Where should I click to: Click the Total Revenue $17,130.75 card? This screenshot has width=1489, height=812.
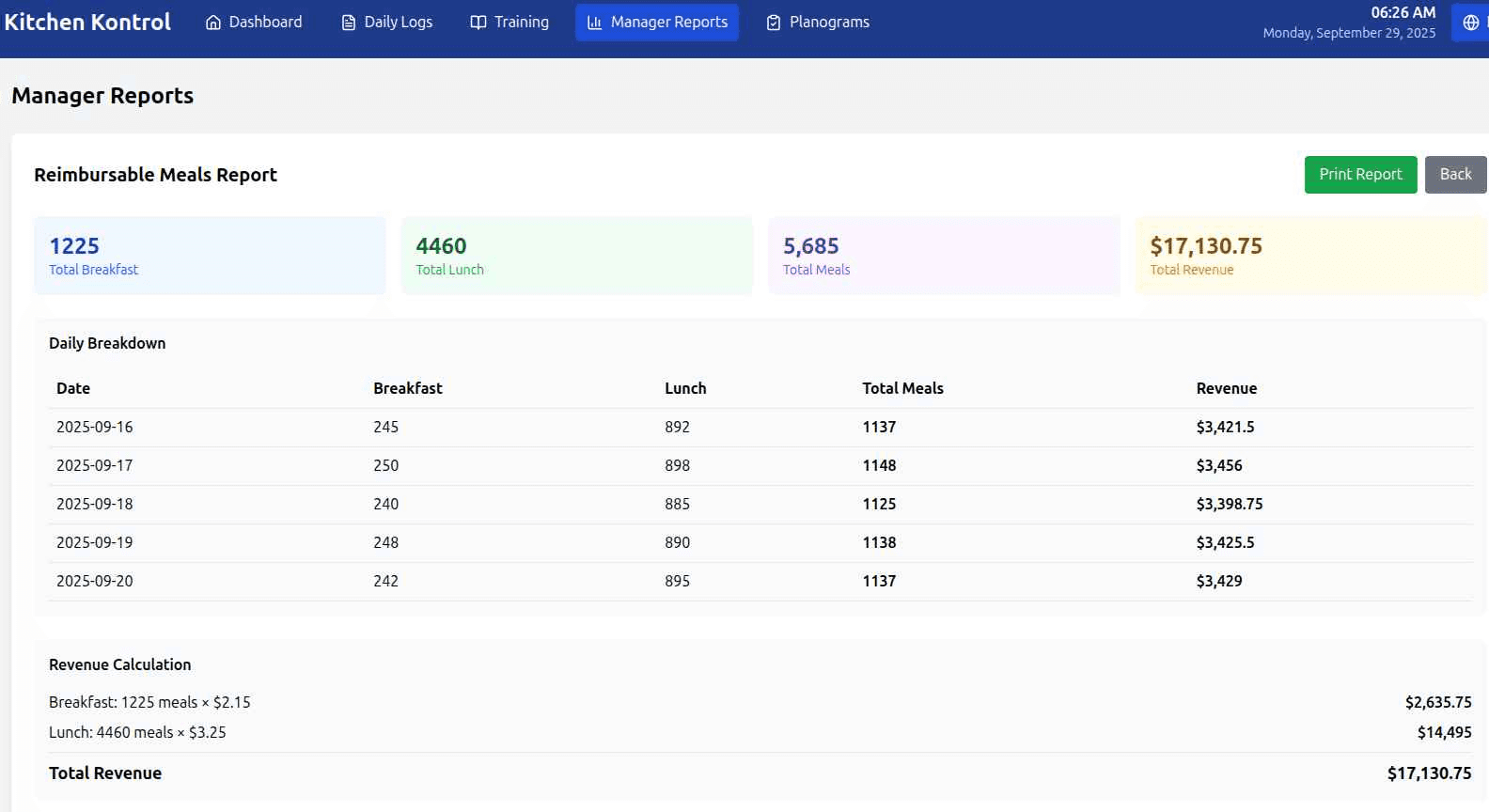point(1310,256)
